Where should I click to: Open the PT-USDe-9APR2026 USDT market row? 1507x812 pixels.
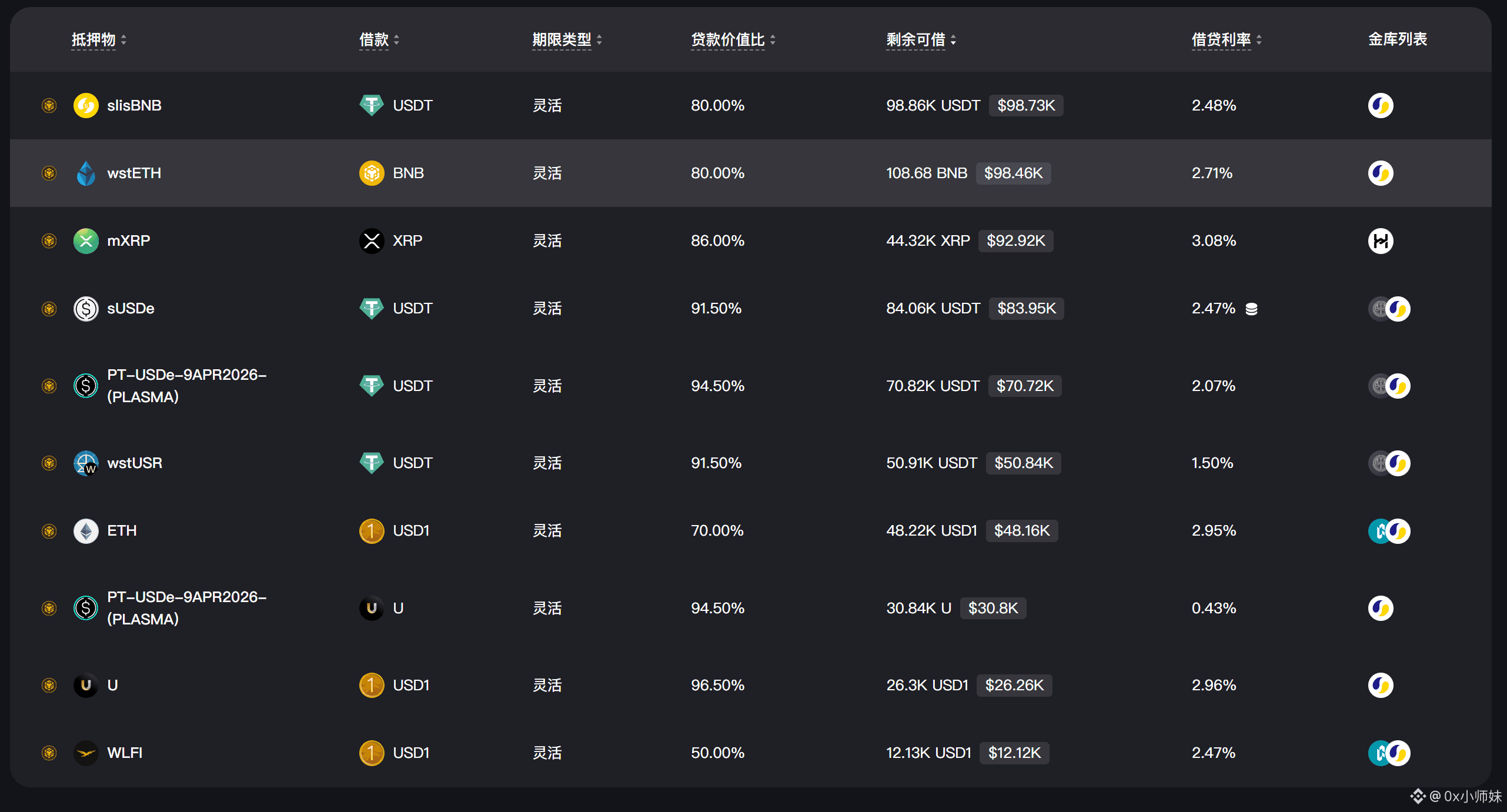tap(186, 386)
